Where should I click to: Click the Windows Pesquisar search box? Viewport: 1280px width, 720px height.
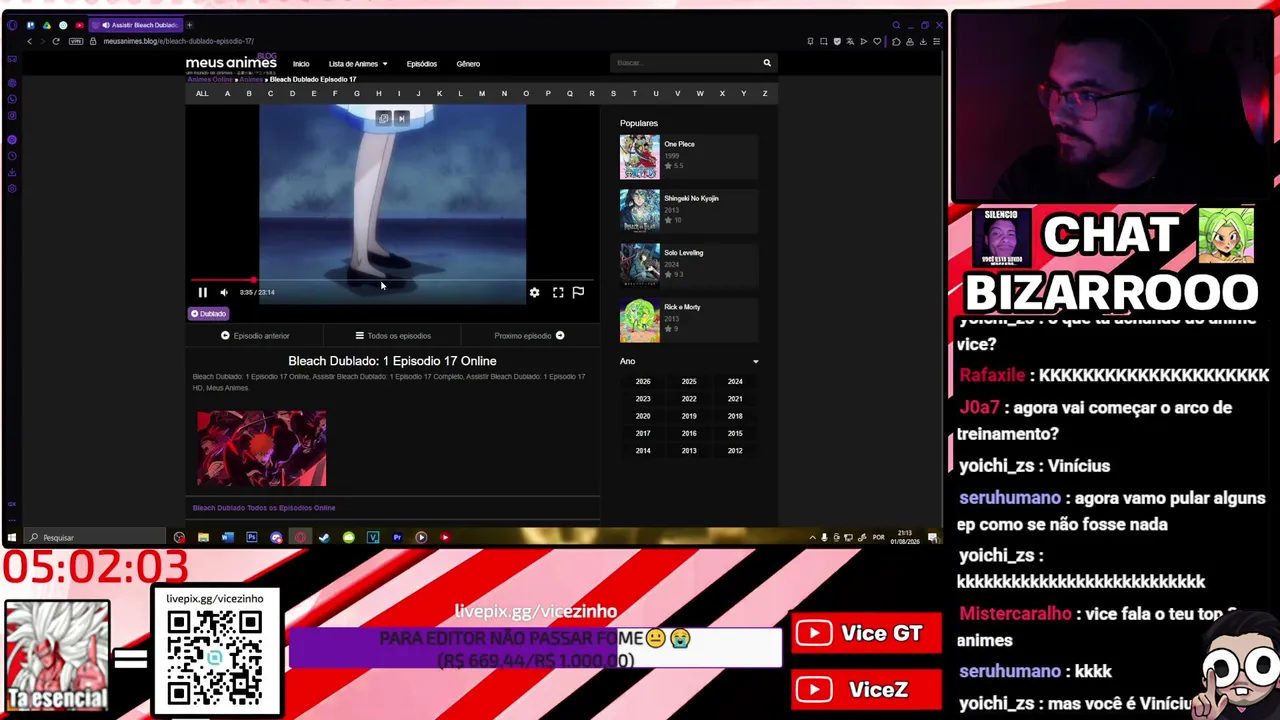coord(95,538)
